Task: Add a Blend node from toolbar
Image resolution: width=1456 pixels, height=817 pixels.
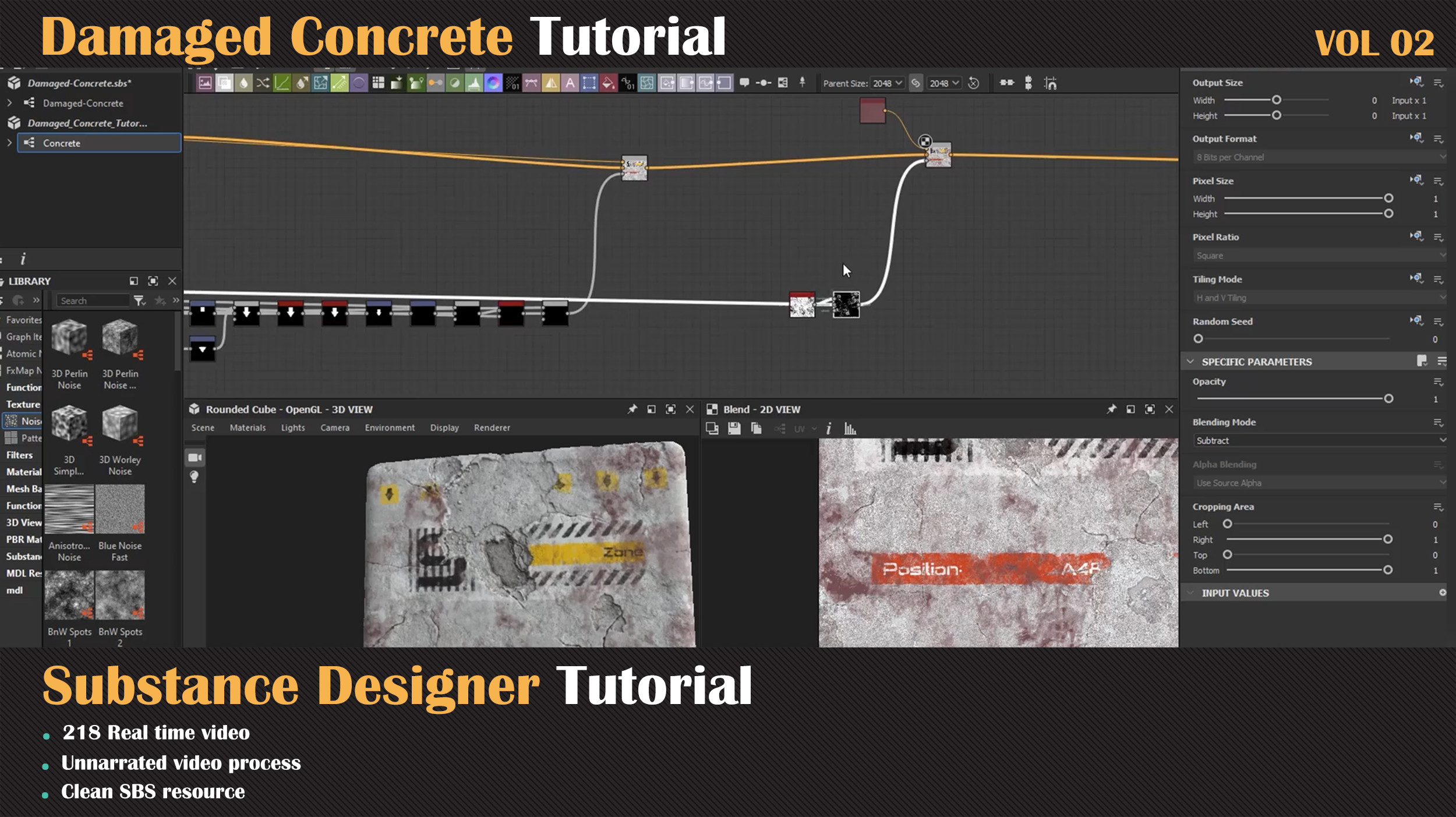Action: point(224,83)
